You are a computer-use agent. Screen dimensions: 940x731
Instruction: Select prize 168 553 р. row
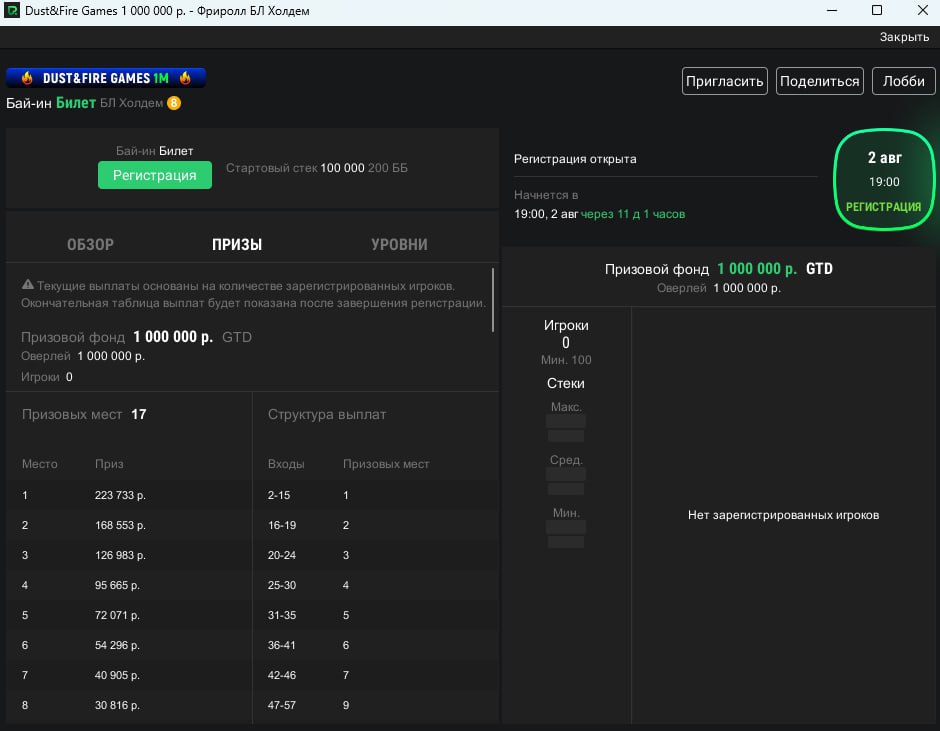coord(120,525)
